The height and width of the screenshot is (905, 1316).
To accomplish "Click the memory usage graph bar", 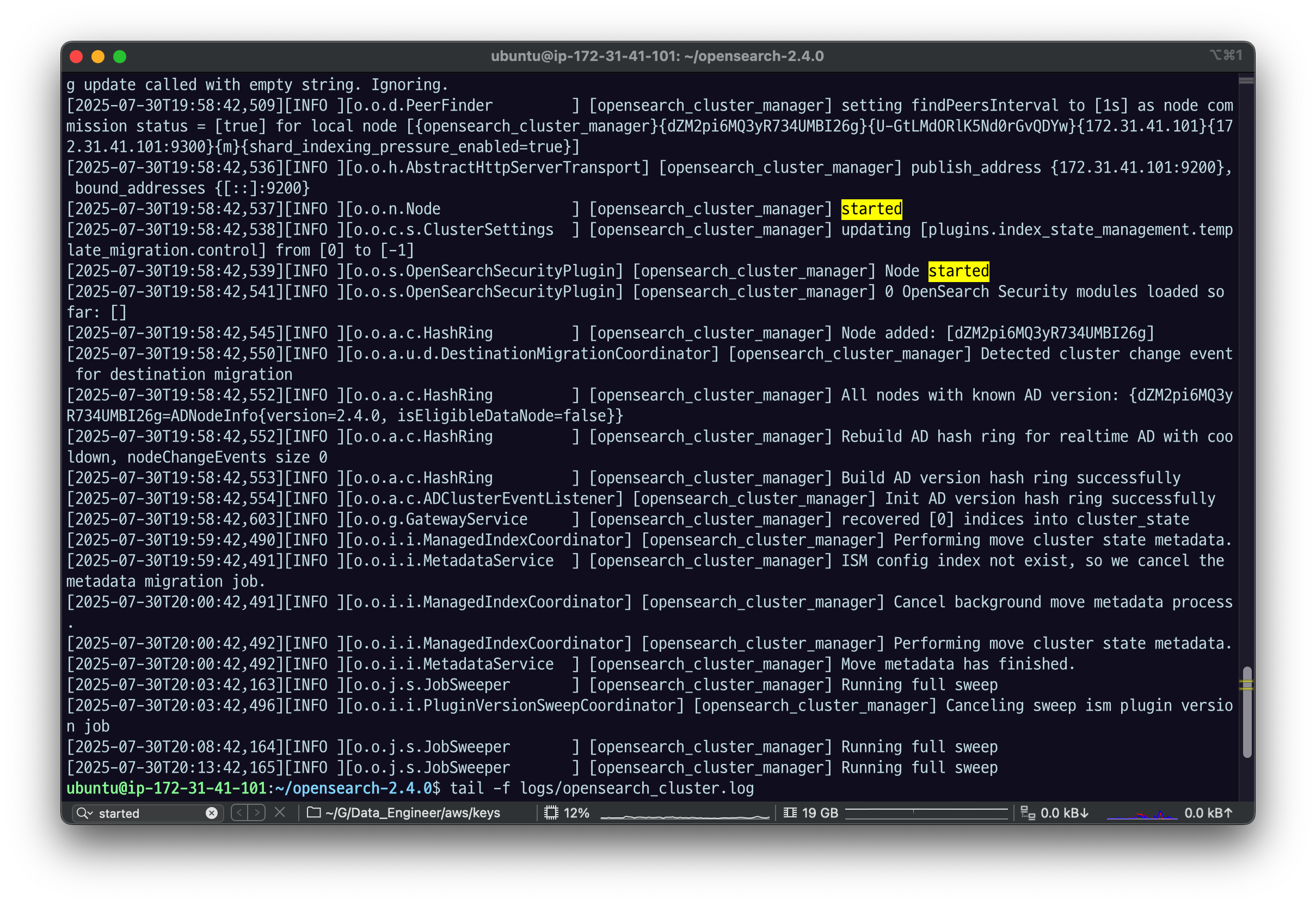I will tap(926, 813).
